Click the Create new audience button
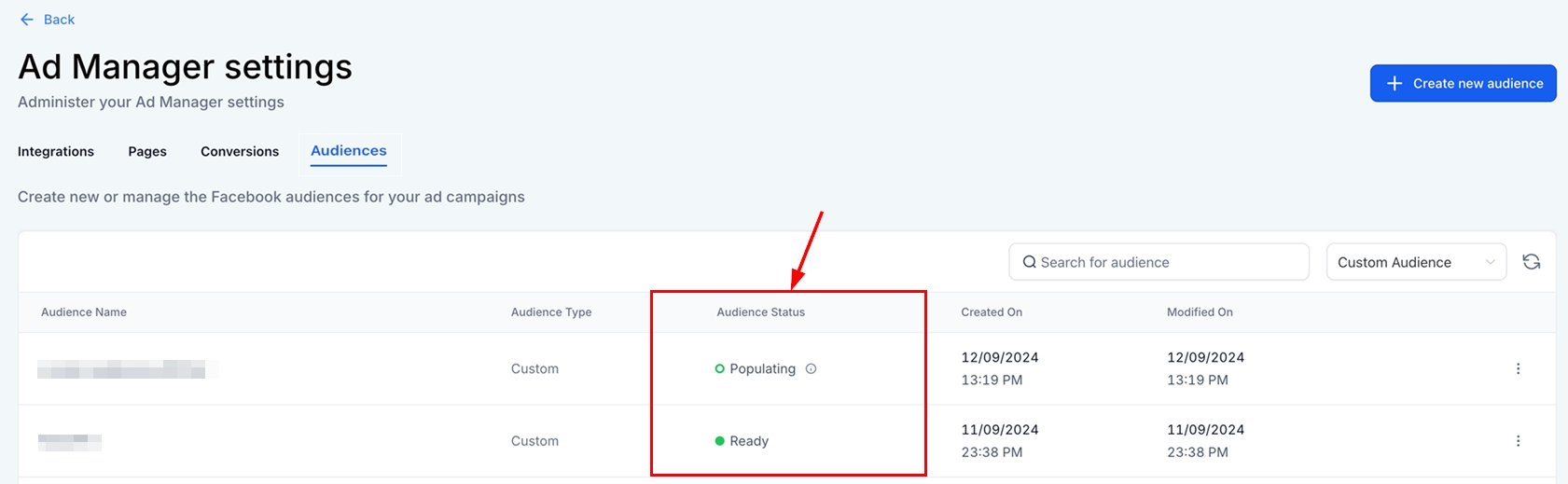This screenshot has height=484, width=1568. [1463, 83]
